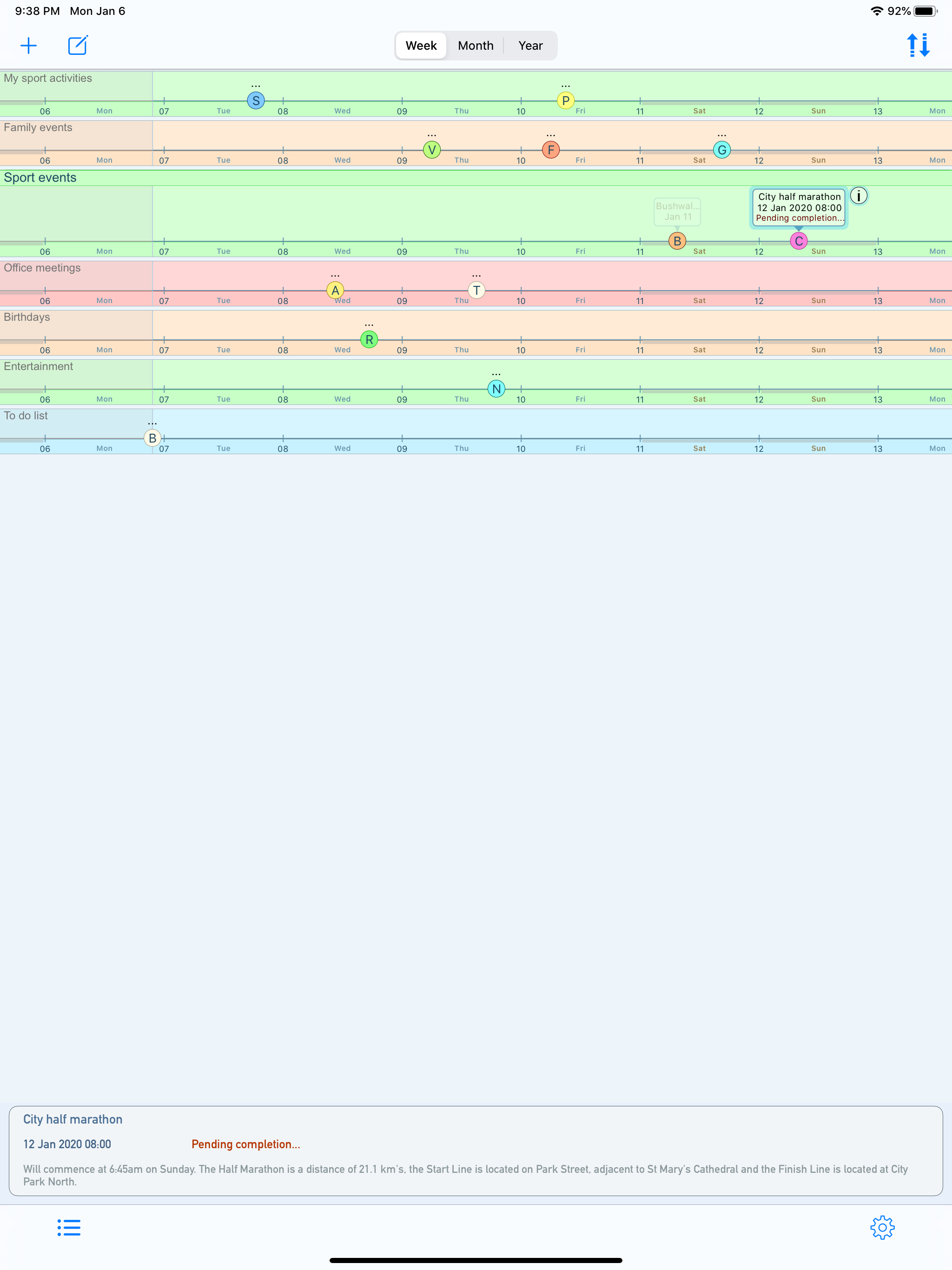This screenshot has width=952, height=1270.
Task: Switch to the Year tab
Action: (530, 46)
